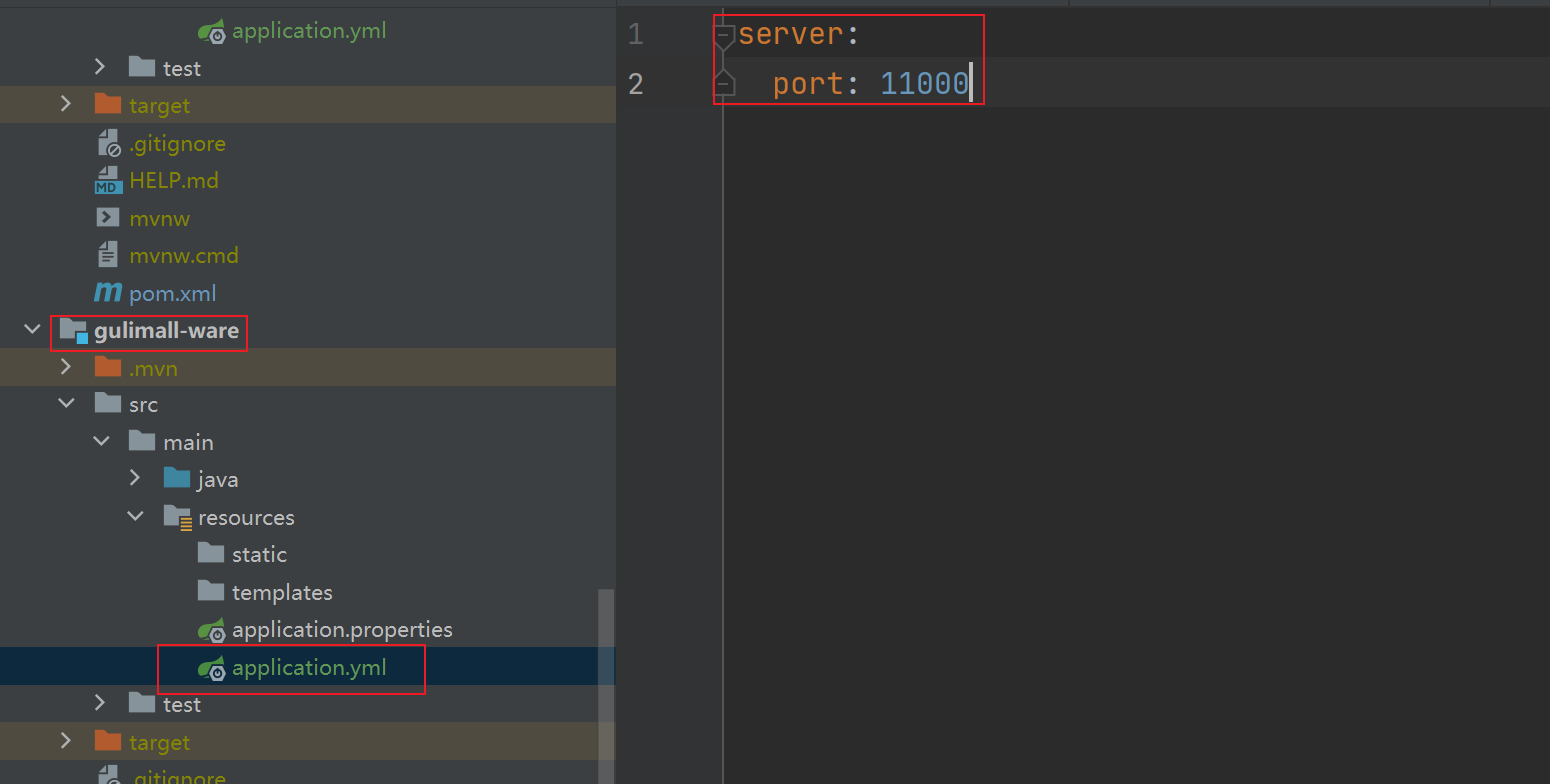
Task: Select the resources folder name
Action: click(x=246, y=518)
